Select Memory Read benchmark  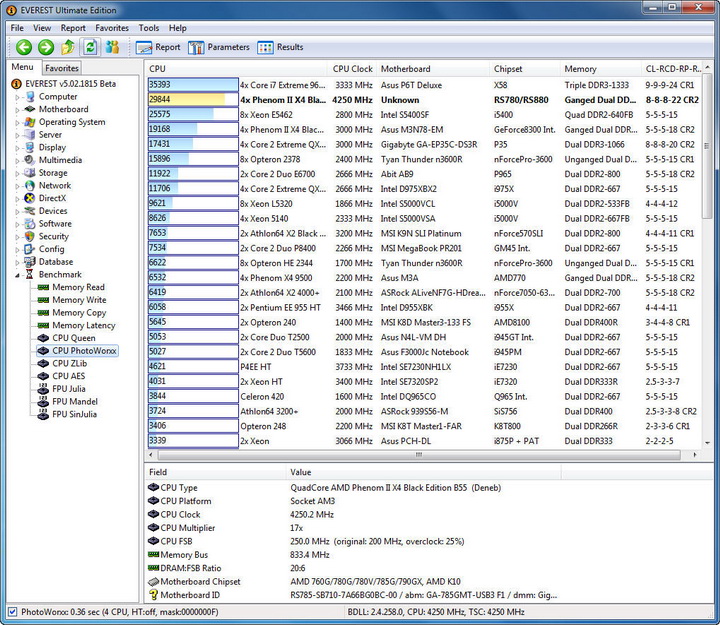(78, 287)
